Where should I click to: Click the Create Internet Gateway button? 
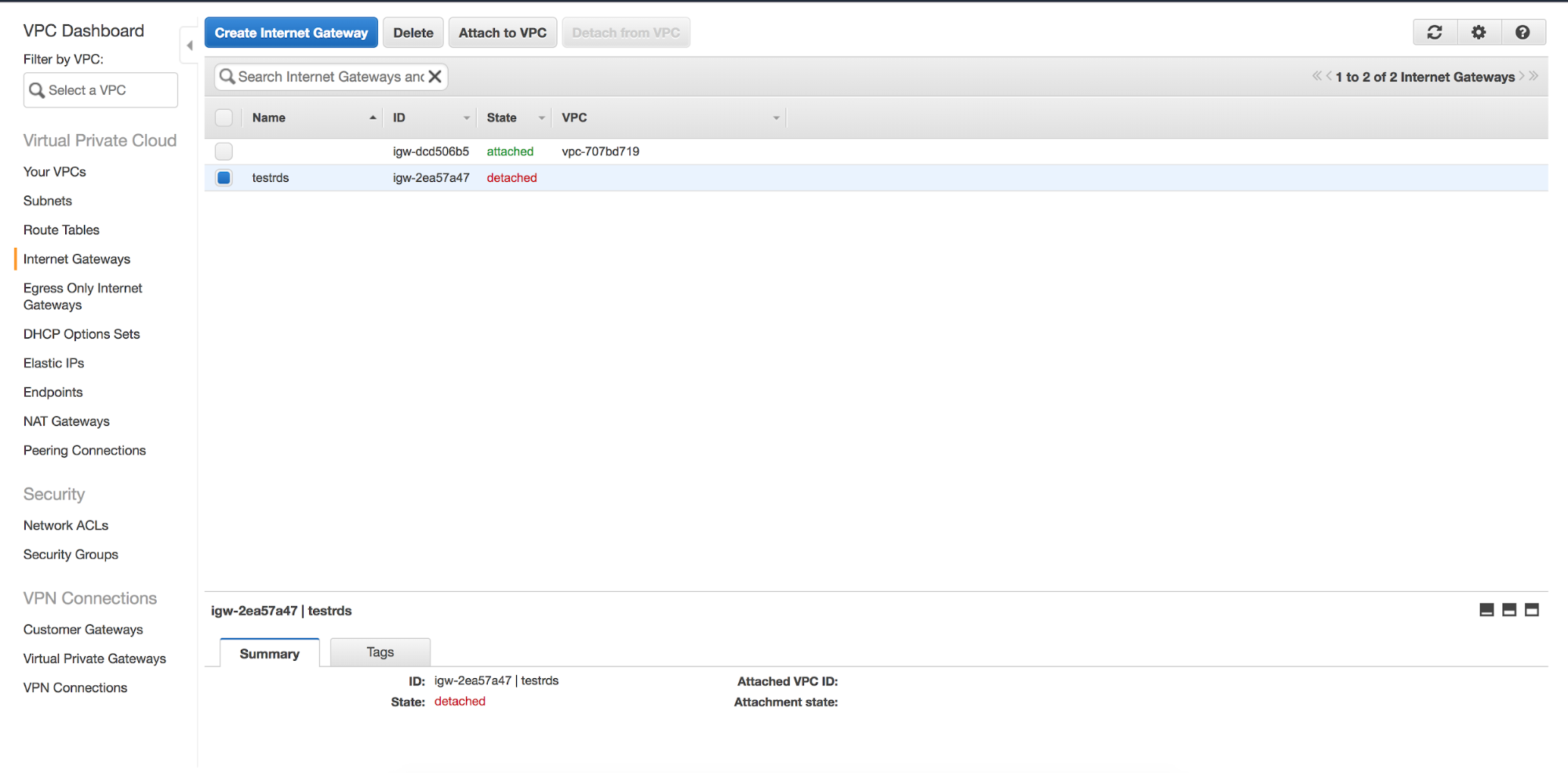tap(291, 33)
